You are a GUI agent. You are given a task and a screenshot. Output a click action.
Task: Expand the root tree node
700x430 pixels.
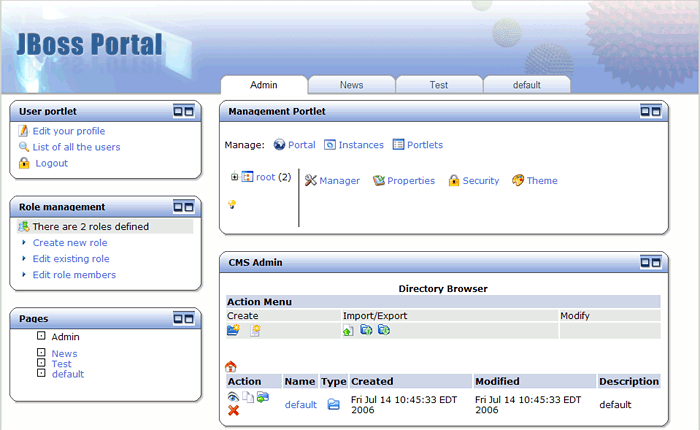[x=234, y=177]
